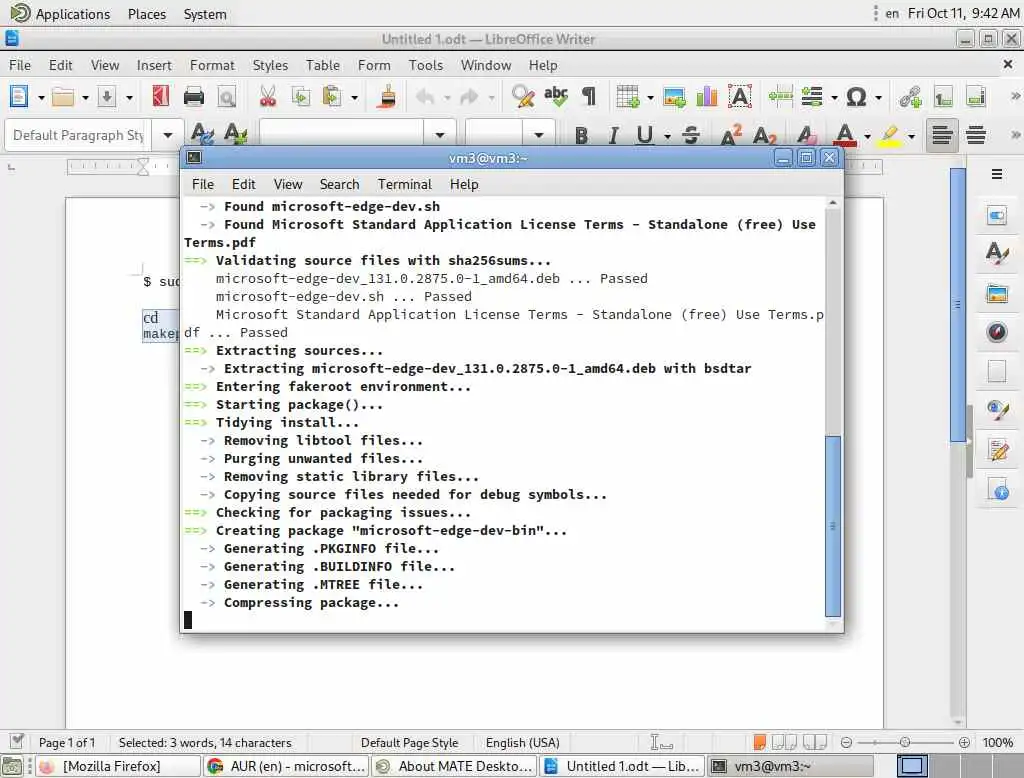Screen dimensions: 1024x778
Task: Open the Styles menu in Writer
Action: pyautogui.click(x=270, y=65)
